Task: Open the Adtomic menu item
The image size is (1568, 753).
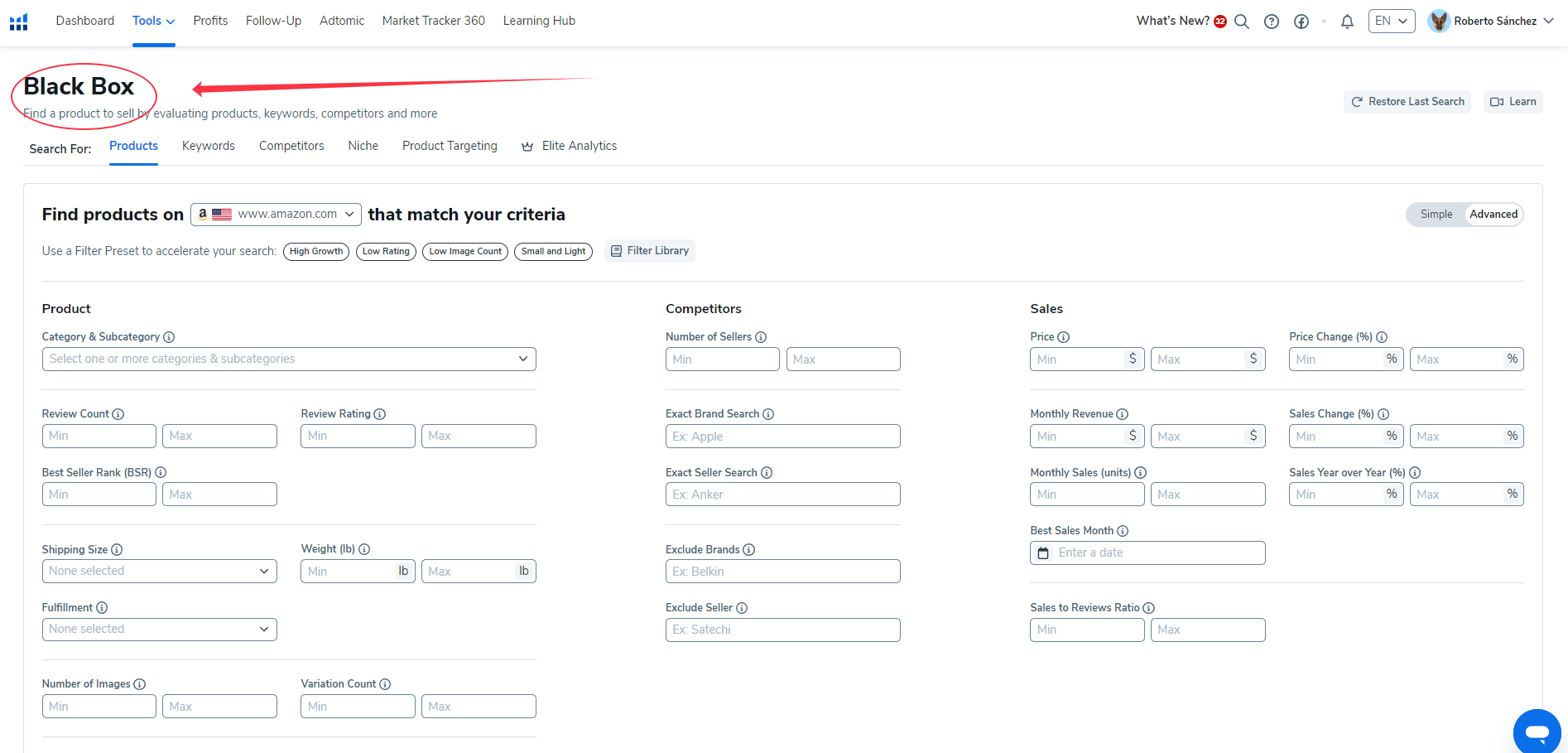Action: 342,21
